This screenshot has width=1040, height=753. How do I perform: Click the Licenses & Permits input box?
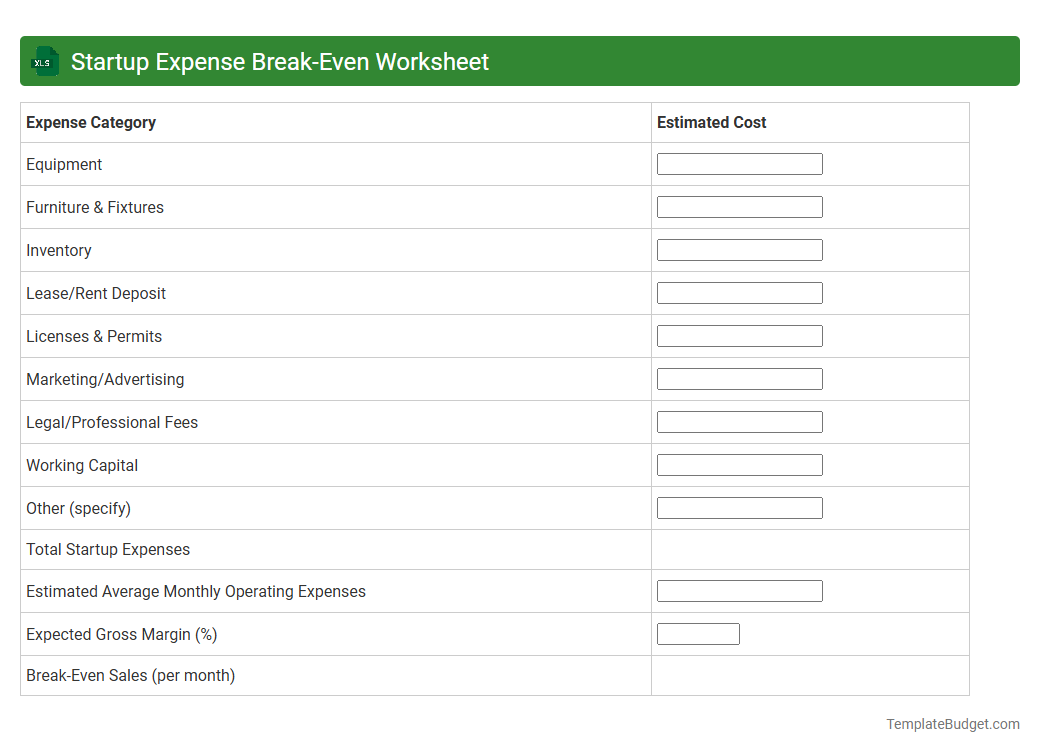coord(739,335)
